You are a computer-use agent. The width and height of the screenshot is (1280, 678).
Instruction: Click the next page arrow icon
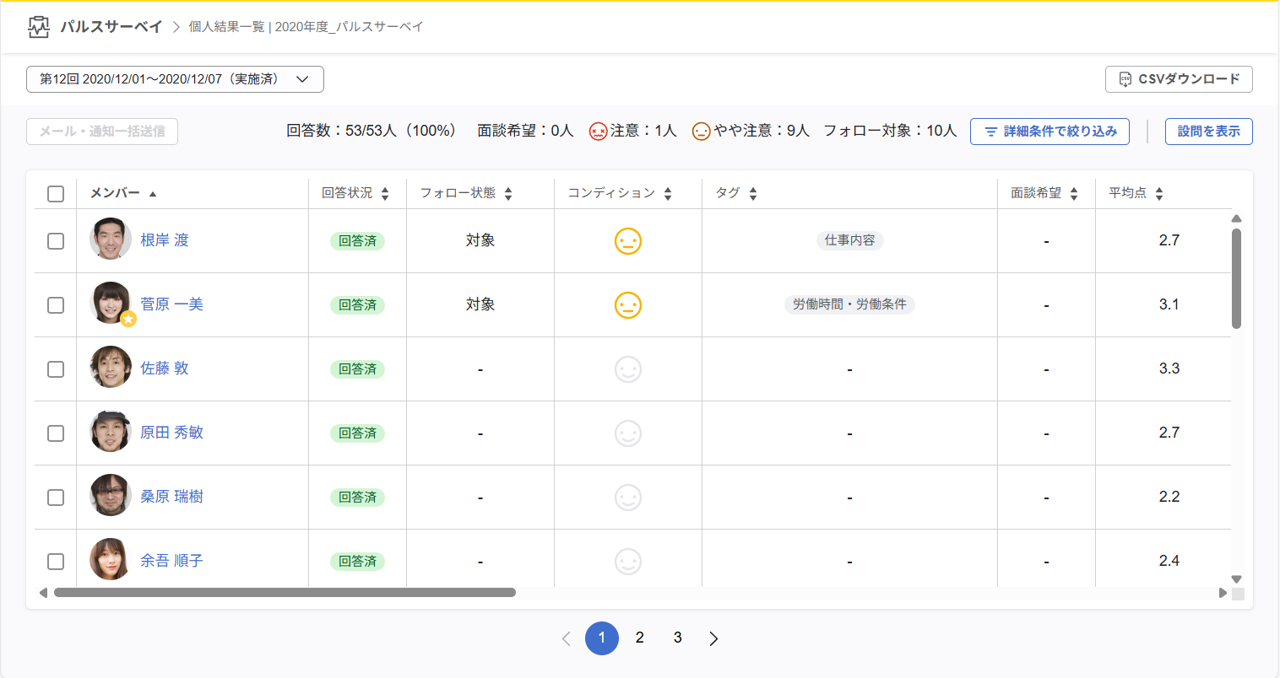tap(713, 639)
